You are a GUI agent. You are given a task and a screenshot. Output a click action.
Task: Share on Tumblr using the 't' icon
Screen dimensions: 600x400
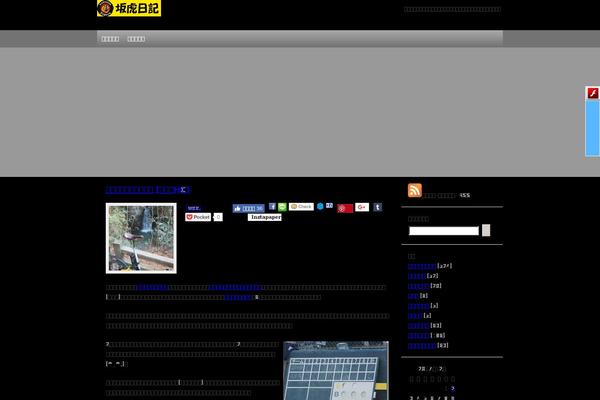pyautogui.click(x=377, y=207)
